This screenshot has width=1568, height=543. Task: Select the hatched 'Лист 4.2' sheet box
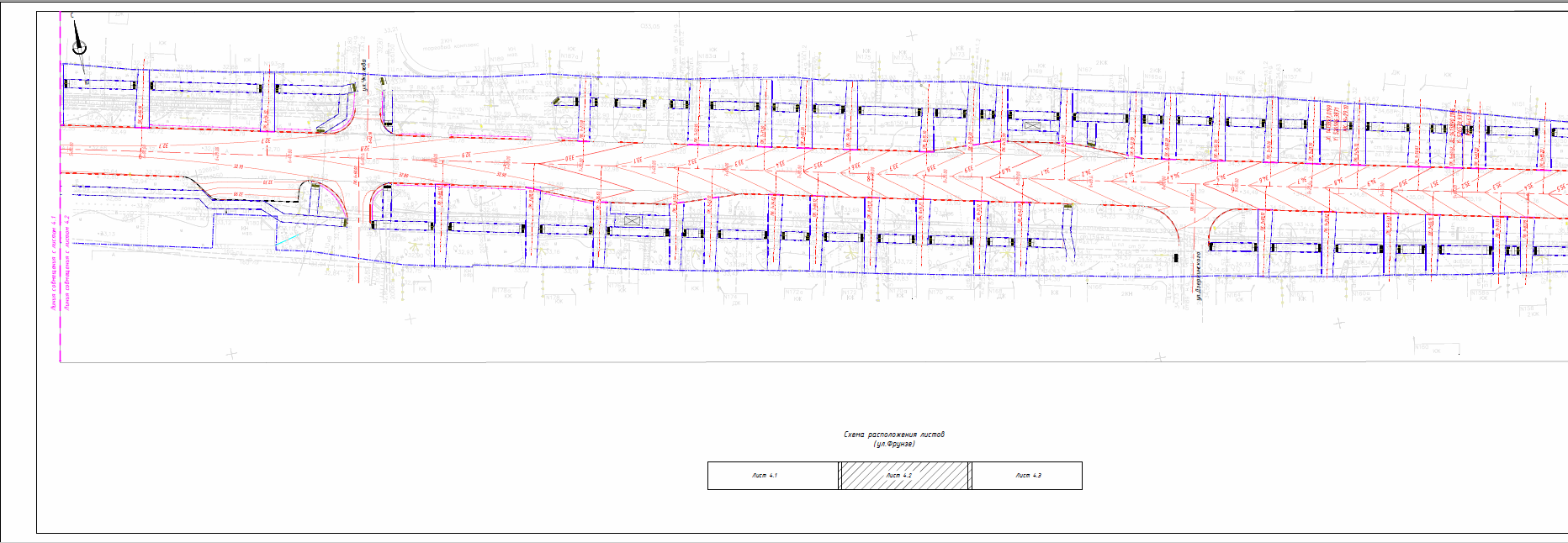point(904,476)
